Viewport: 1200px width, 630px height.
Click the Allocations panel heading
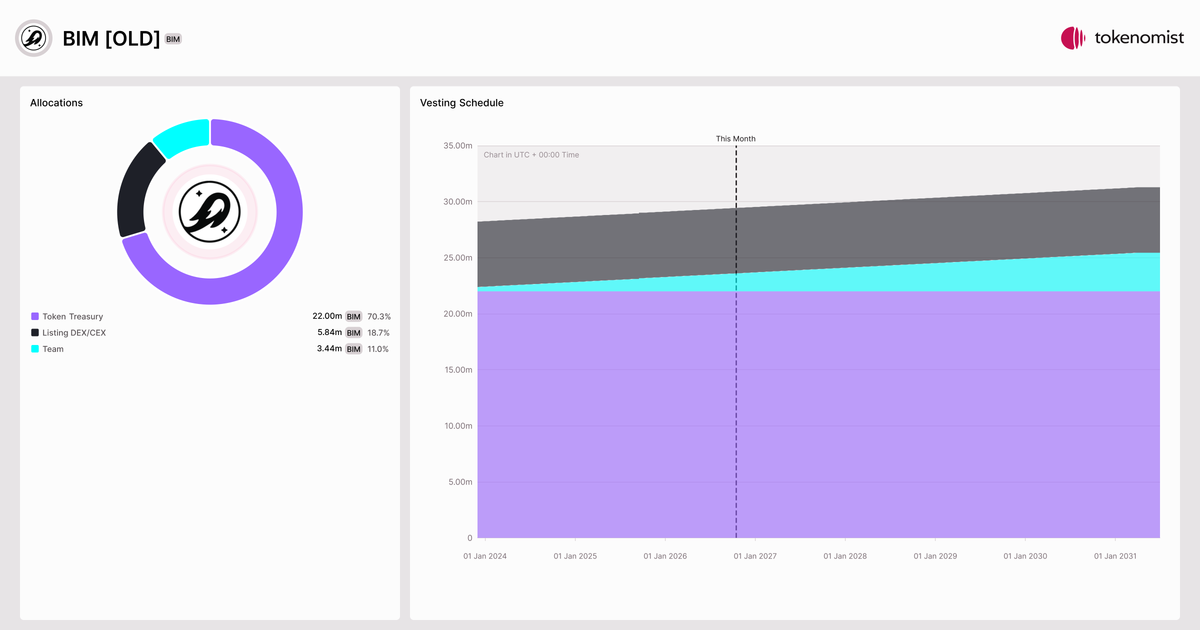click(x=57, y=103)
